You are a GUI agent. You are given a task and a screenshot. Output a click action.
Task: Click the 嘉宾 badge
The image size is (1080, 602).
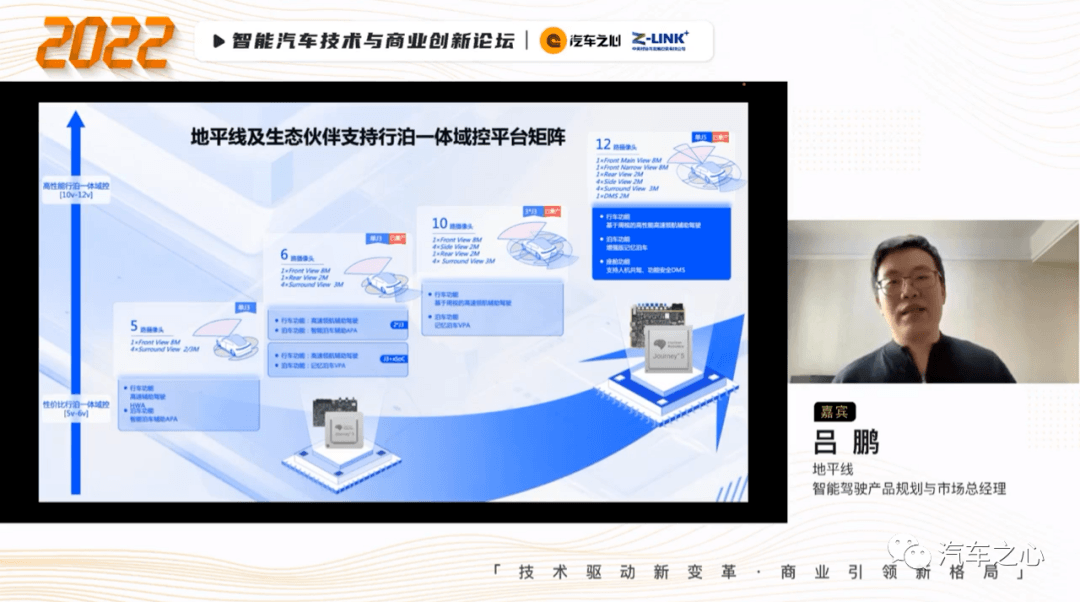point(834,412)
